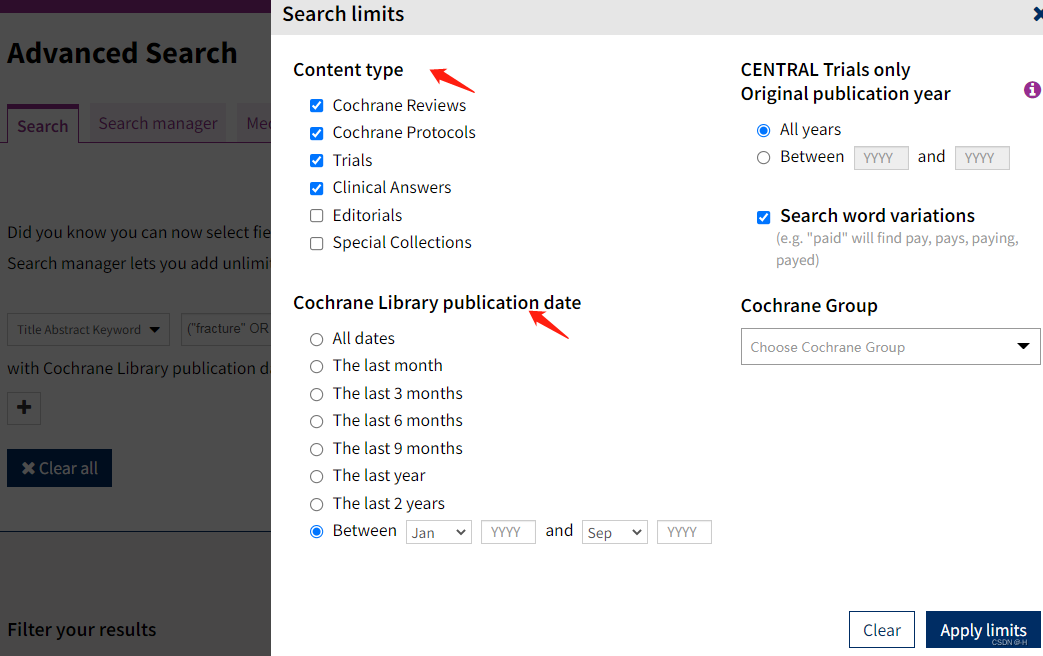This screenshot has height=656, width=1043.
Task: Switch to the Search tab
Action: click(x=43, y=125)
